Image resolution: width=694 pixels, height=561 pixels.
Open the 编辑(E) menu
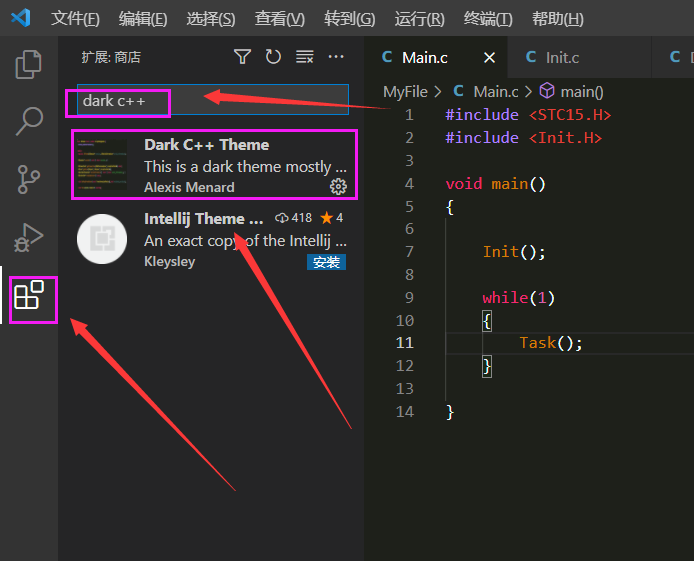143,19
